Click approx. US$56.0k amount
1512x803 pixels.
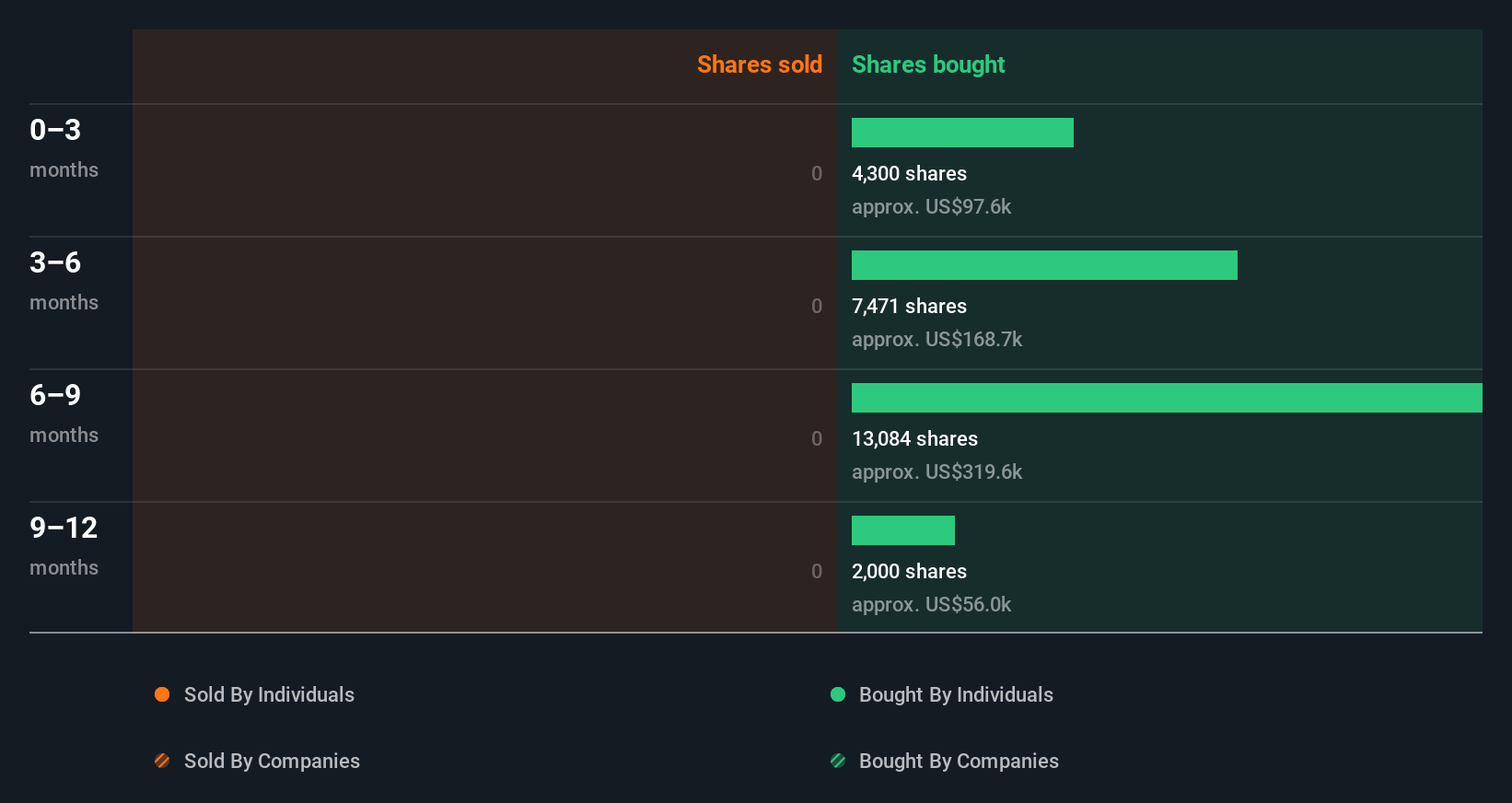931,604
